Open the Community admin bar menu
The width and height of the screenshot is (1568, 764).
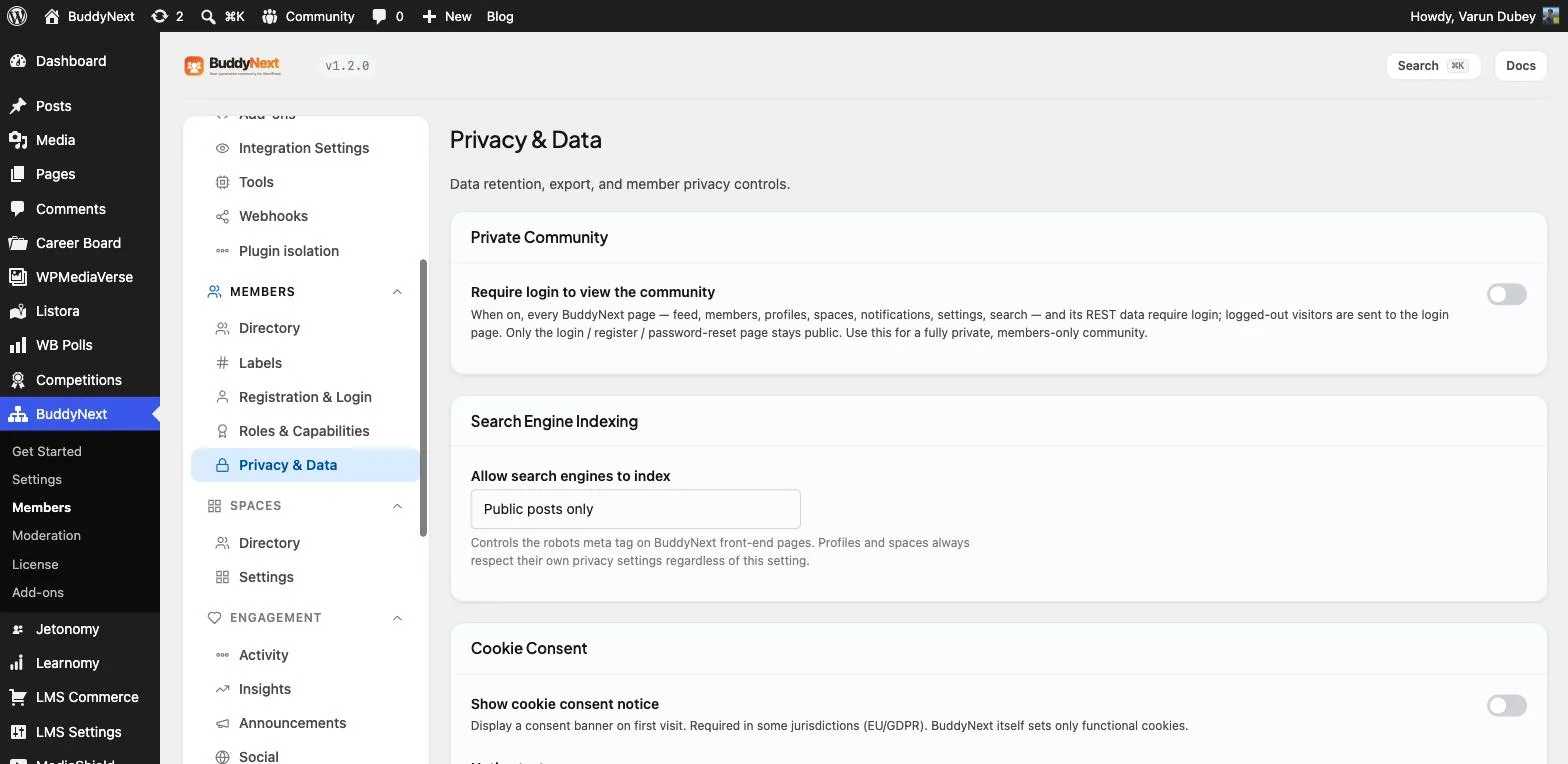coord(308,16)
